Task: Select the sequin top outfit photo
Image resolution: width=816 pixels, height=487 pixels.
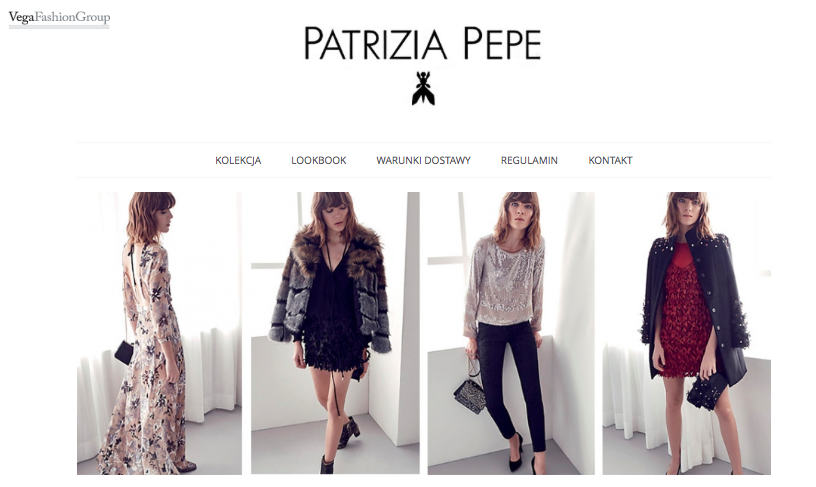Action: 511,333
